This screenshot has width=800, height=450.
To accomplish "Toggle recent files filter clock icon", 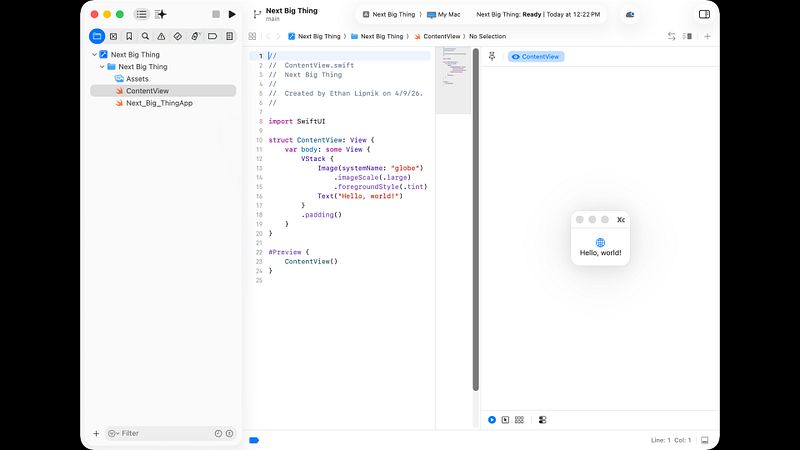I will tap(218, 433).
